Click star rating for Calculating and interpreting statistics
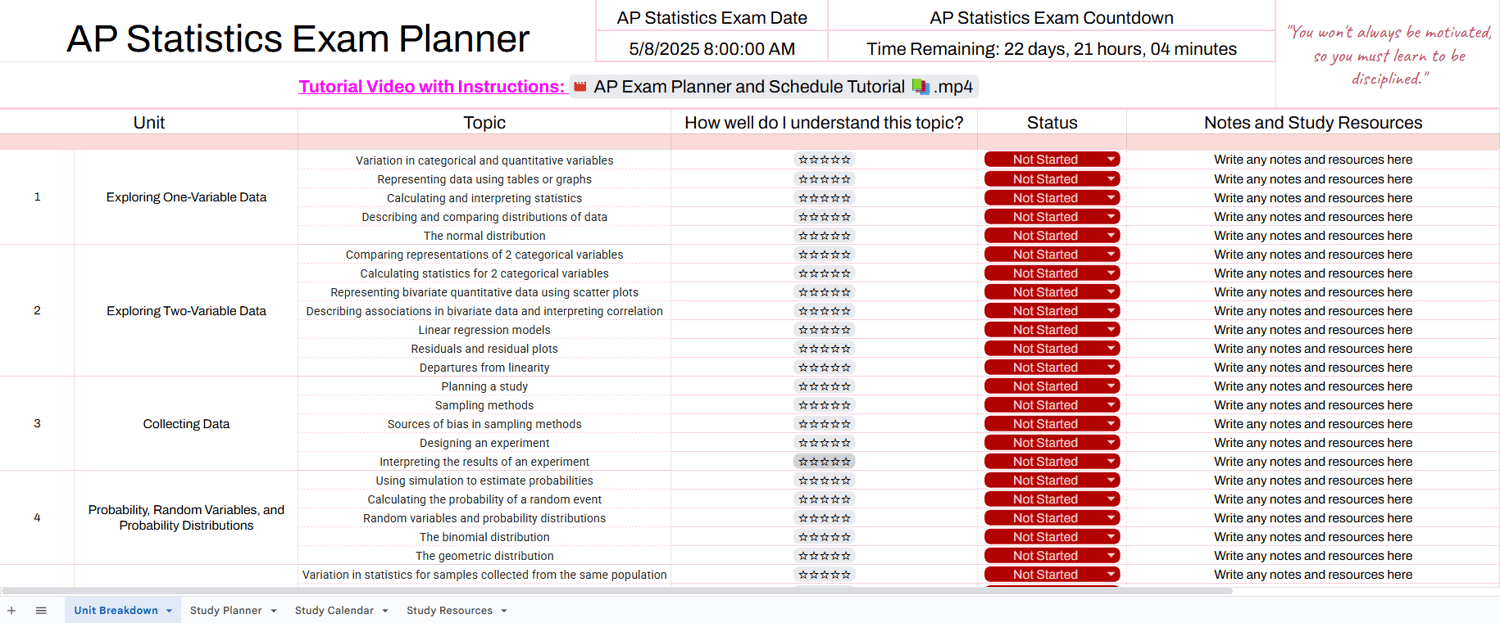This screenshot has width=1500, height=623. point(824,198)
